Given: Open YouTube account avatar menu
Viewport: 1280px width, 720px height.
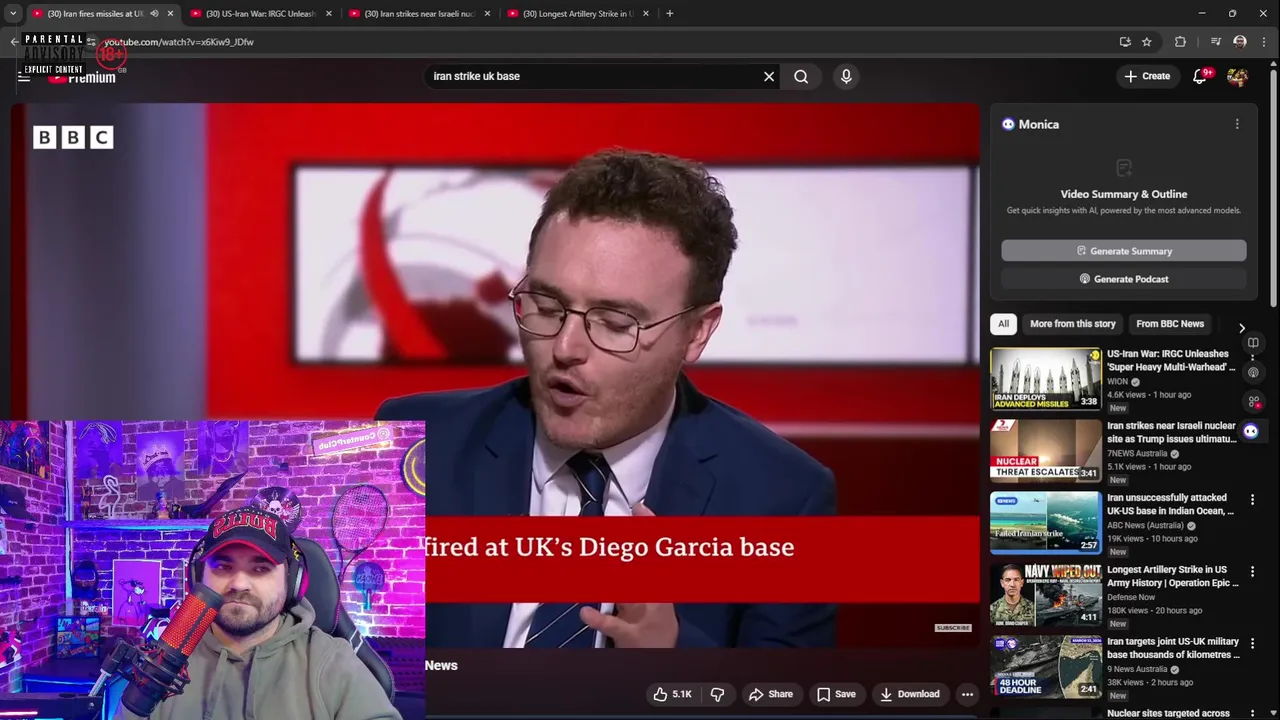Looking at the screenshot, I should click(x=1237, y=77).
